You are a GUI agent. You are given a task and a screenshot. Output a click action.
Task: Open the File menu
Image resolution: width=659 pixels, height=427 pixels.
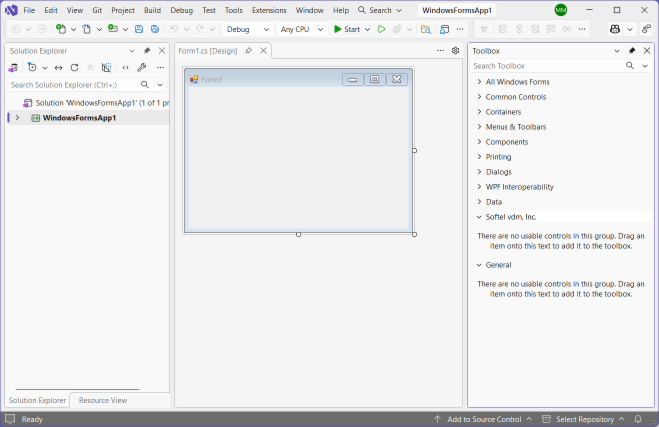[x=29, y=10]
